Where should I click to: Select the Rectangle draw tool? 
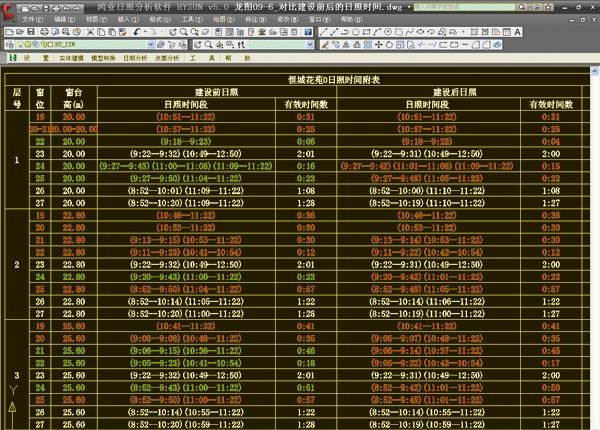[366, 32]
